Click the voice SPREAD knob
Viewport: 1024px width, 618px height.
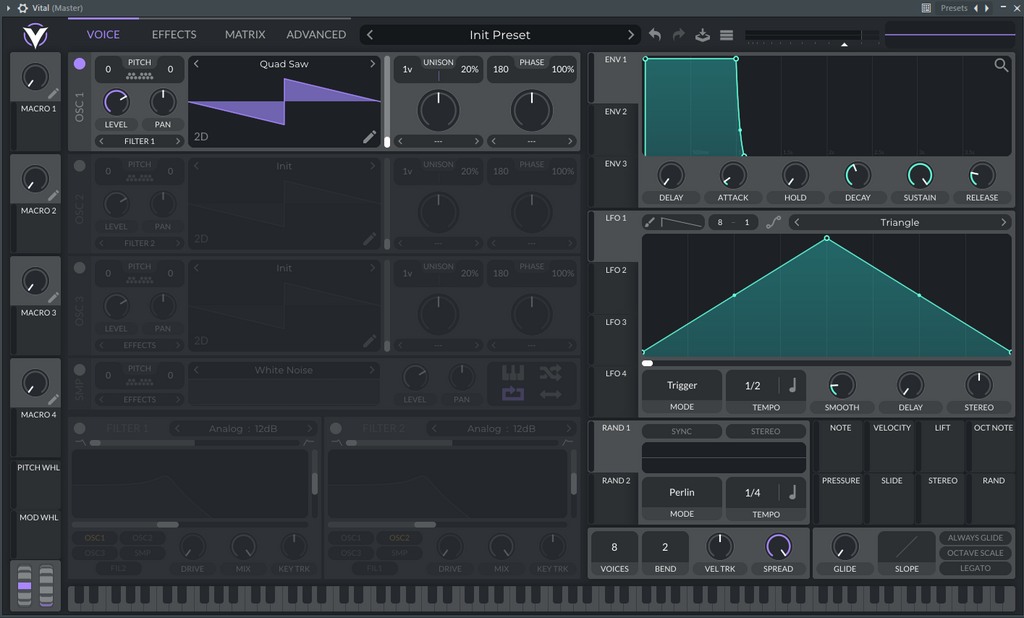(778, 546)
